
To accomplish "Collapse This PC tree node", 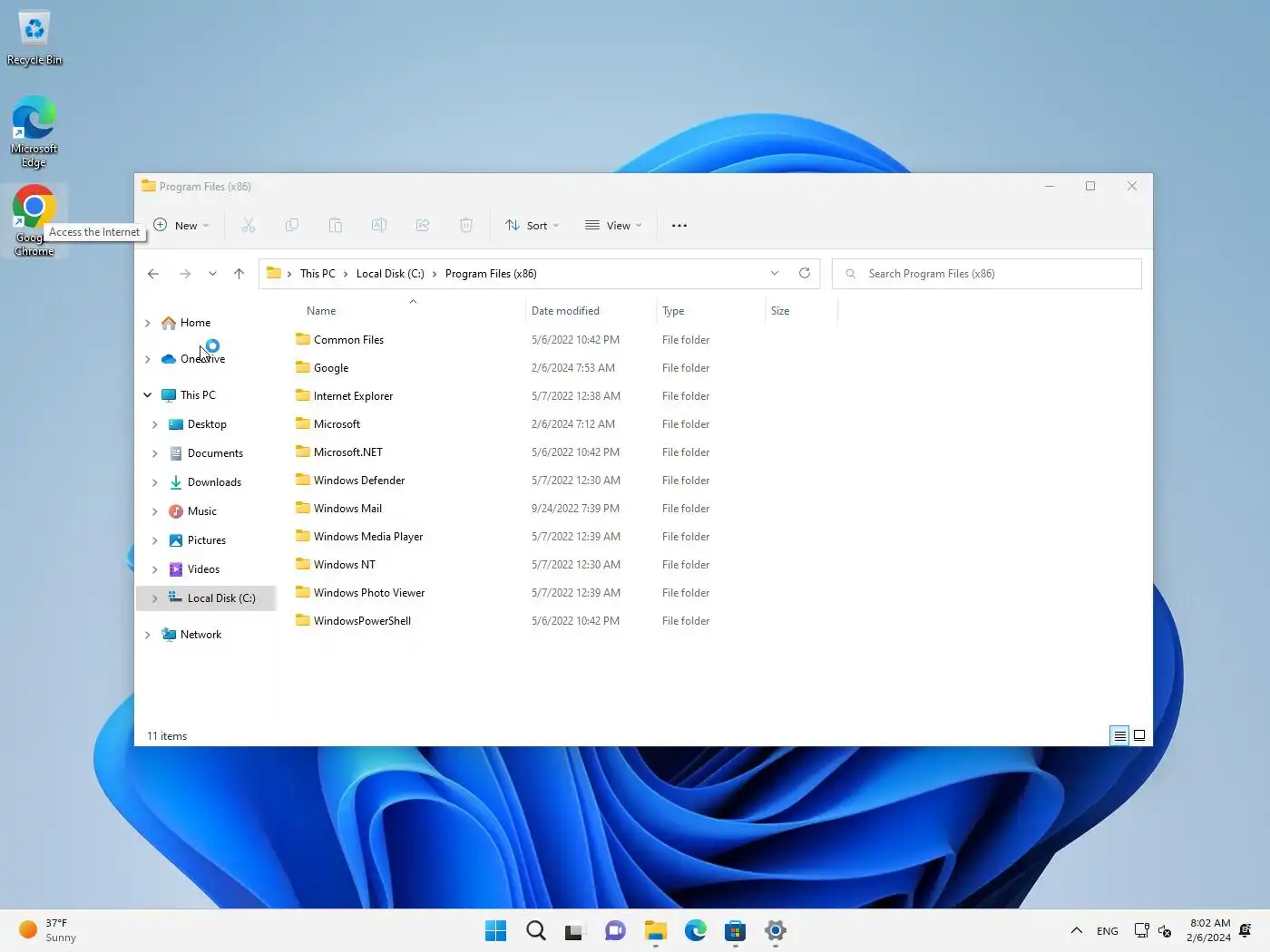I will click(148, 395).
